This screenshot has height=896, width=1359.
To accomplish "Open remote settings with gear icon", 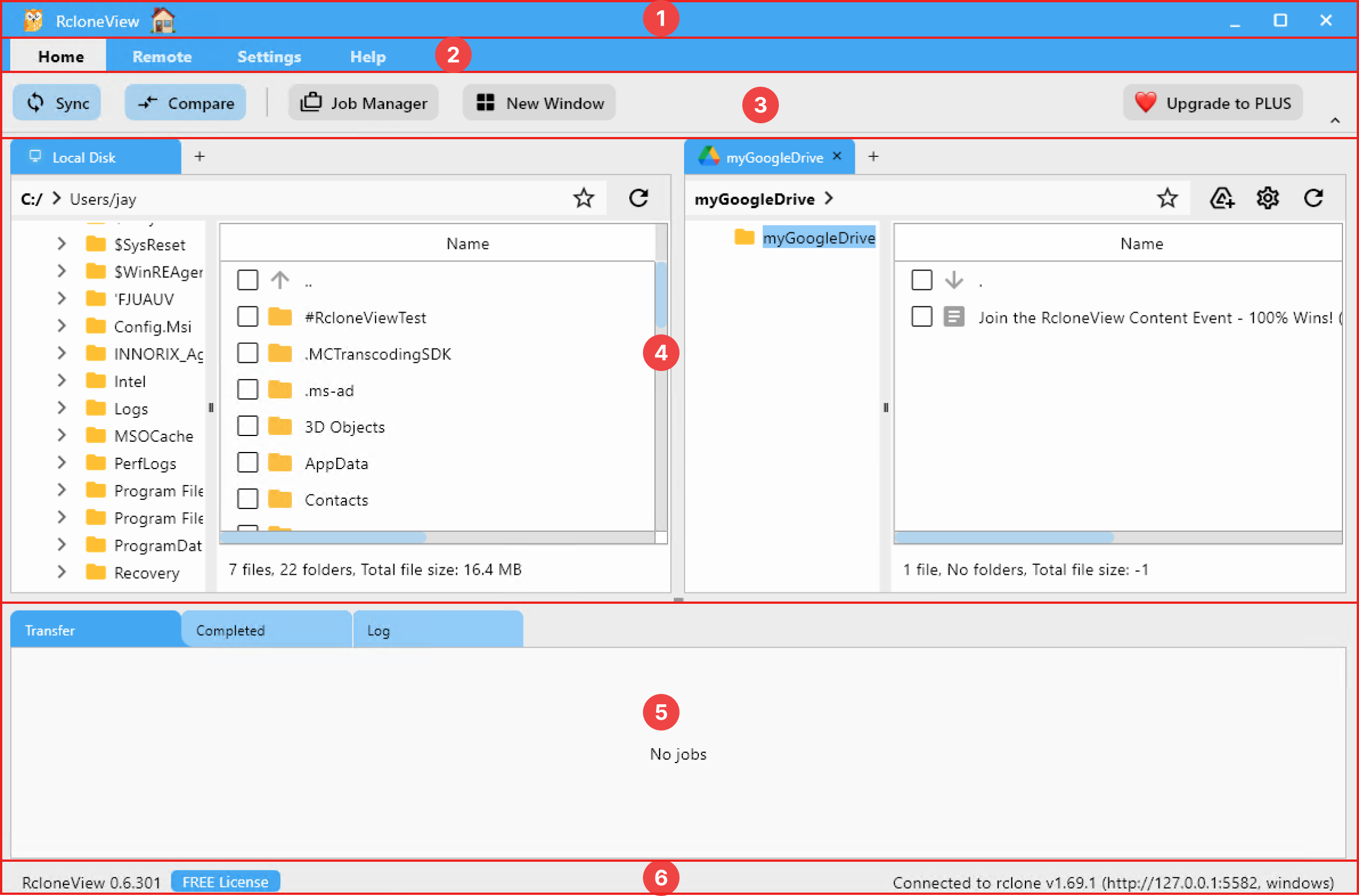I will (x=1268, y=198).
